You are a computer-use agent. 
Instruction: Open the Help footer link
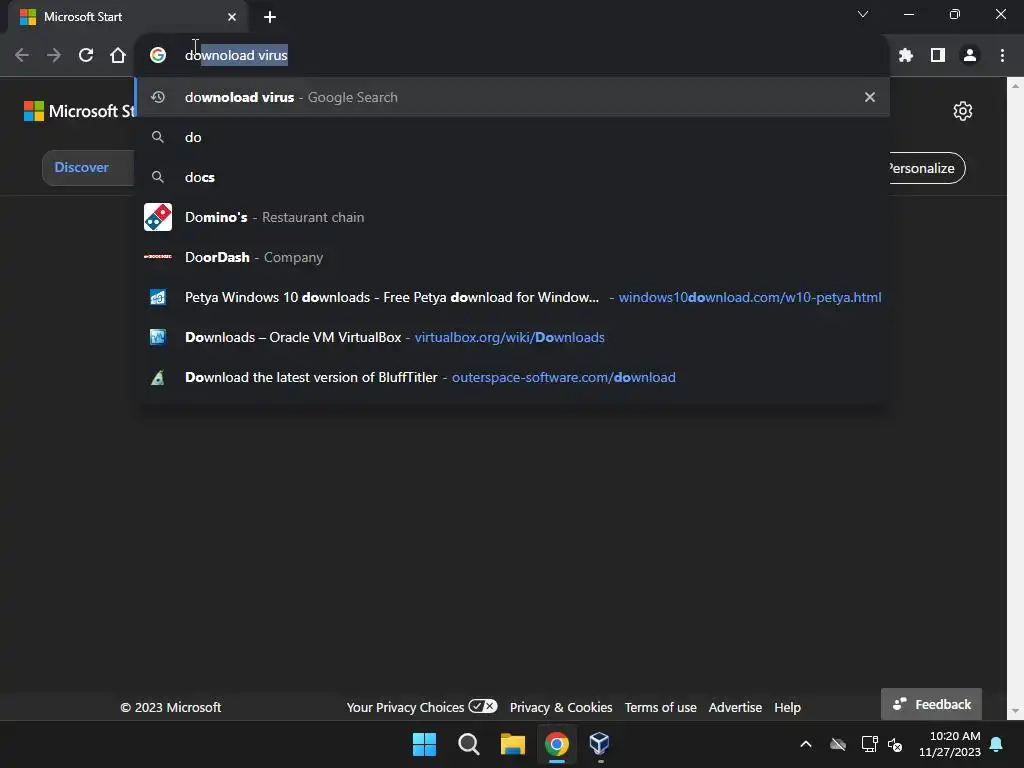pos(787,707)
